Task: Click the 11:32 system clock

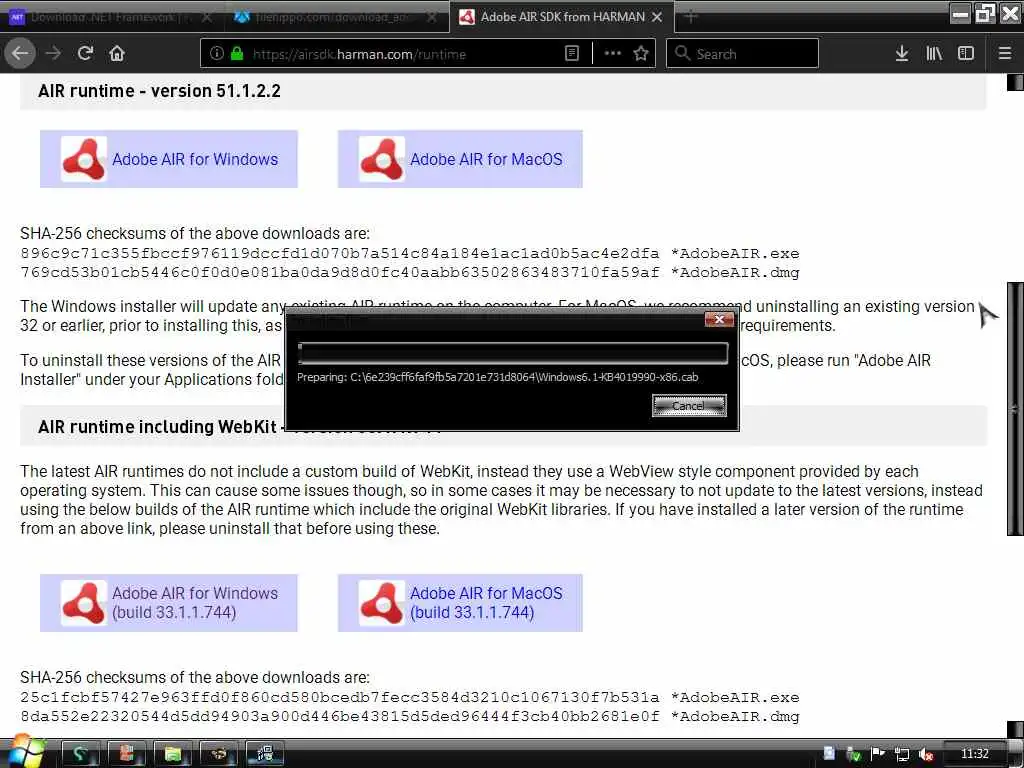Action: 974,754
